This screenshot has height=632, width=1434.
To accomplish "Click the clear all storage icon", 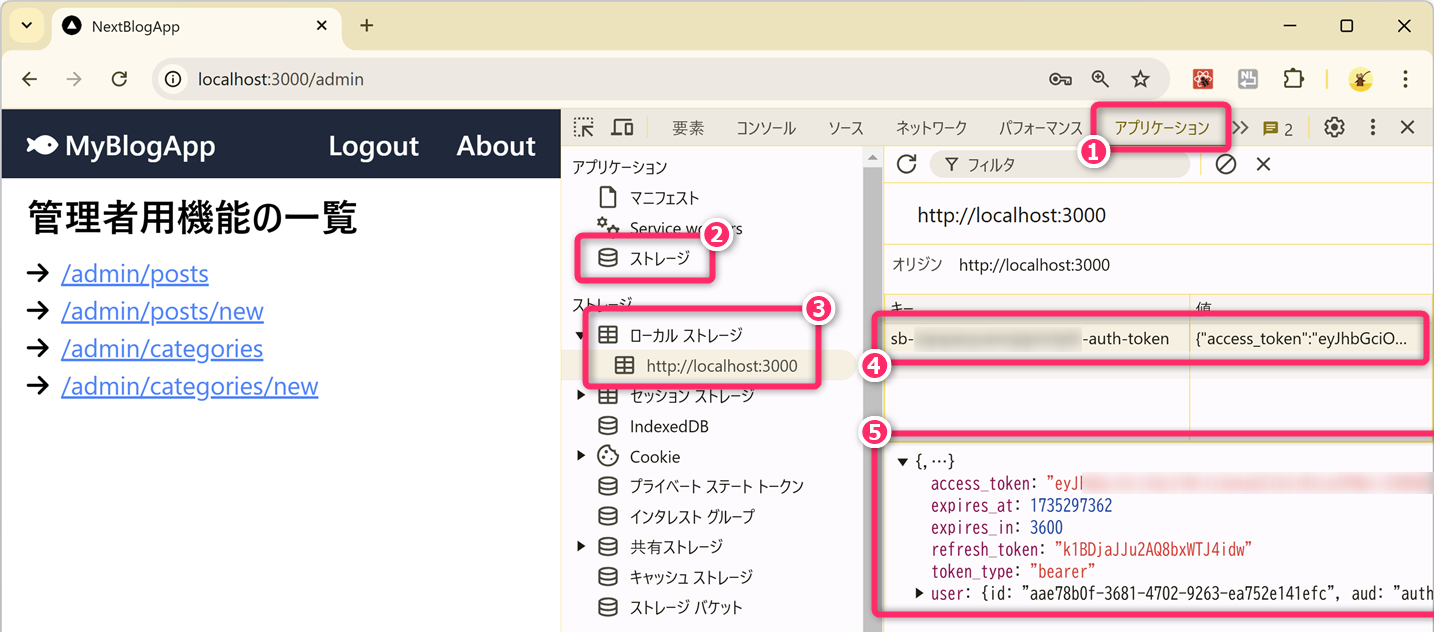I will point(1226,164).
